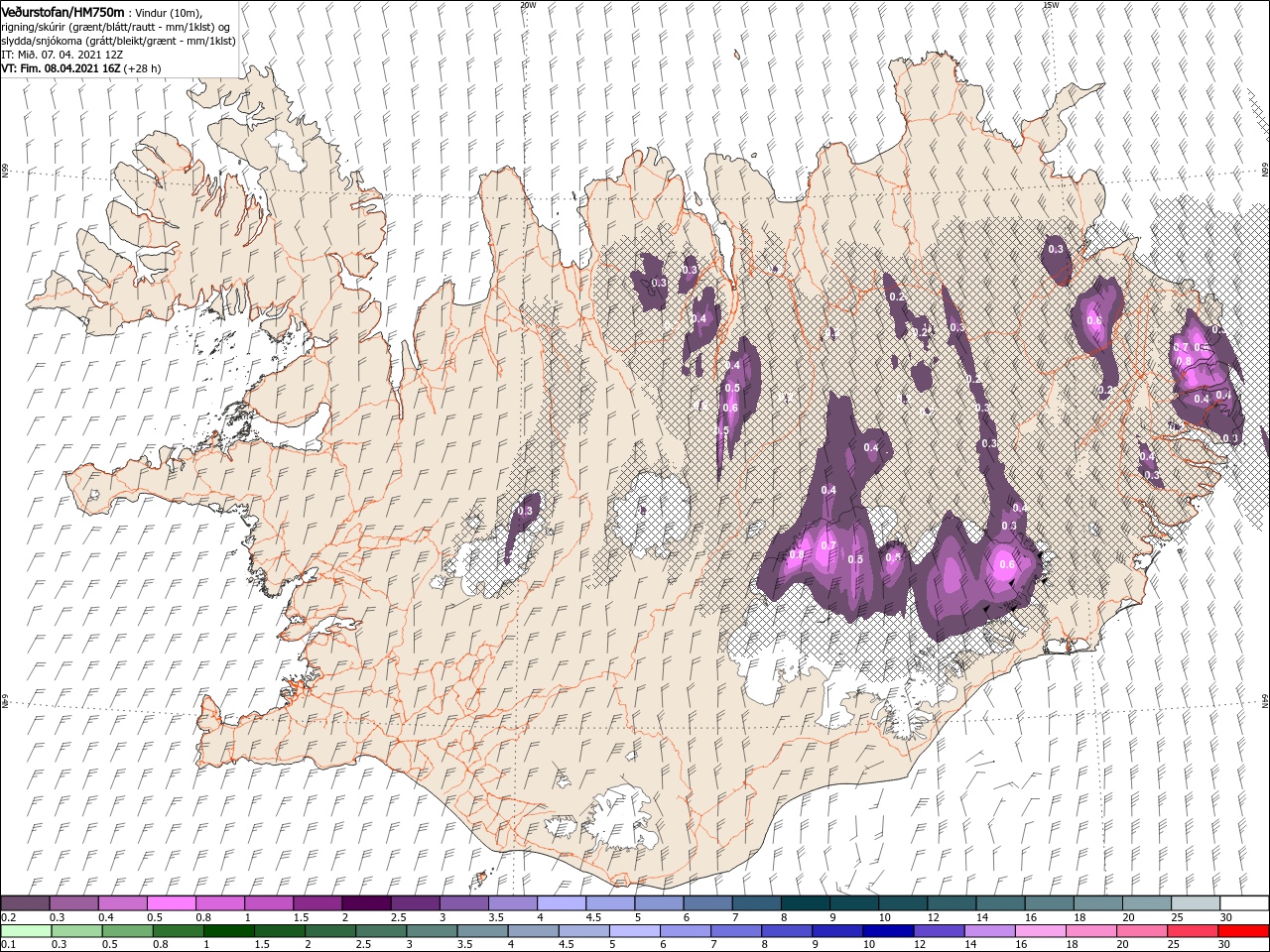
Task: Select the snow legend swatch starting at 3.5
Action: tap(513, 903)
